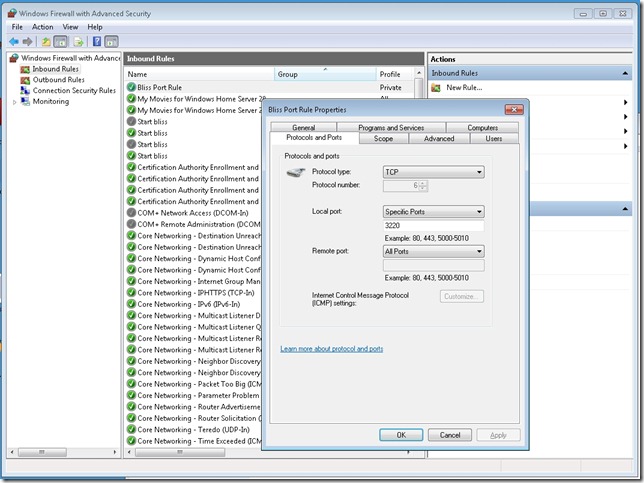644x483 pixels.
Task: Select Outbound Rules in the console tree
Action: (x=58, y=80)
